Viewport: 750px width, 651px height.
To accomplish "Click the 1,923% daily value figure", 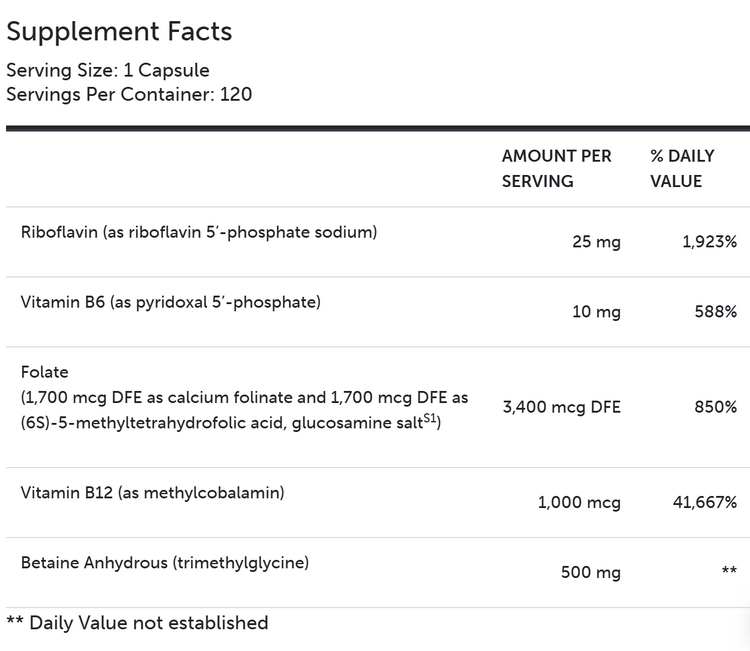I will coord(709,242).
